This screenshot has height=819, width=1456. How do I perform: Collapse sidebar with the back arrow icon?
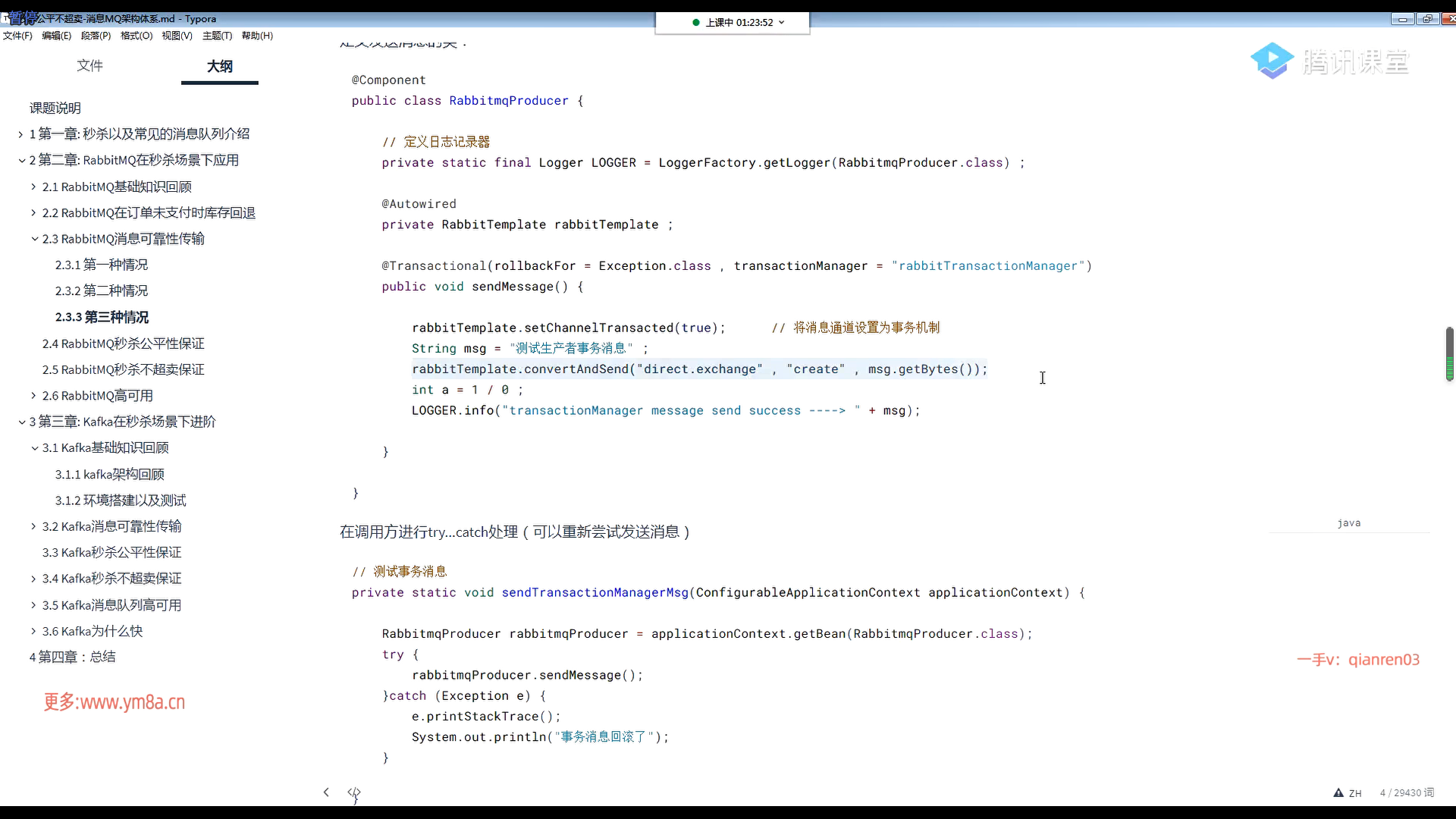(326, 792)
